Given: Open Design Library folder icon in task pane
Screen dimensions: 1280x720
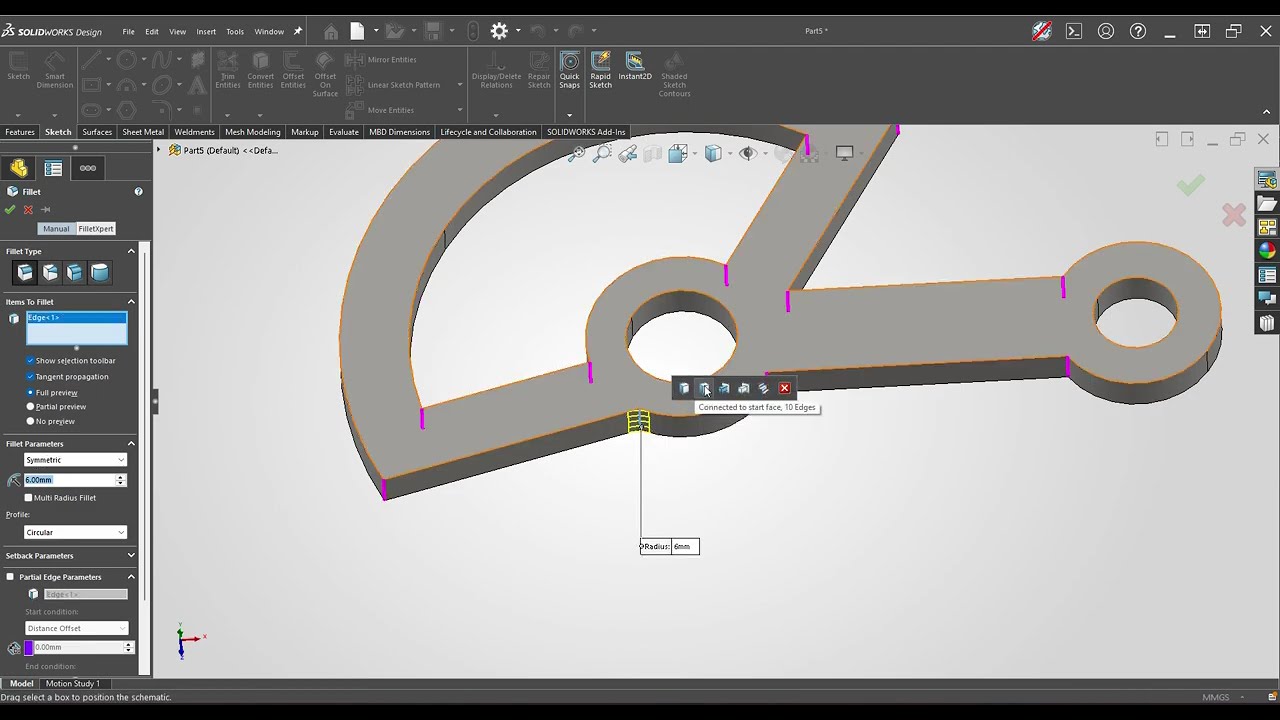Looking at the screenshot, I should 1267,204.
